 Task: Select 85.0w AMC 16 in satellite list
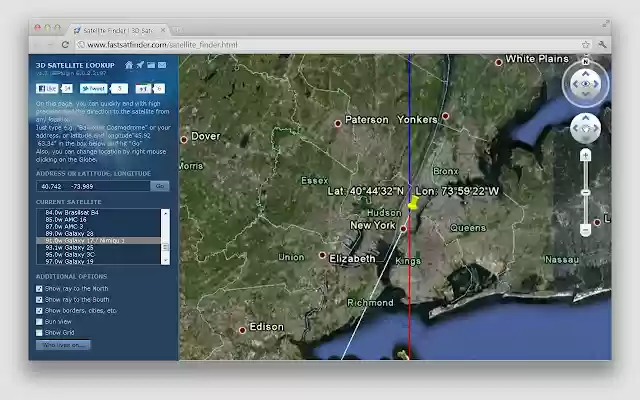pyautogui.click(x=98, y=219)
